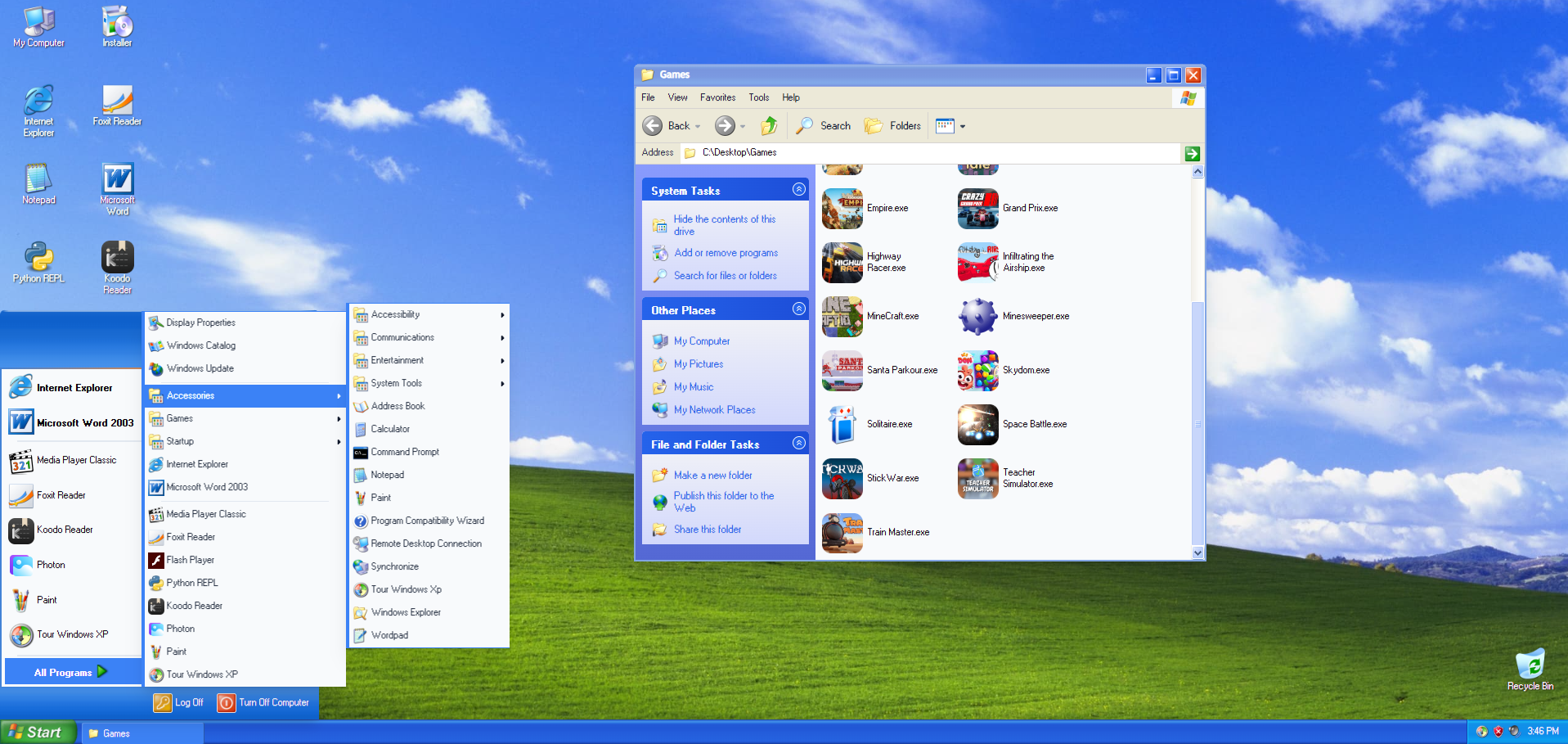
Task: Click the Train Master.exe icon
Action: click(x=842, y=533)
